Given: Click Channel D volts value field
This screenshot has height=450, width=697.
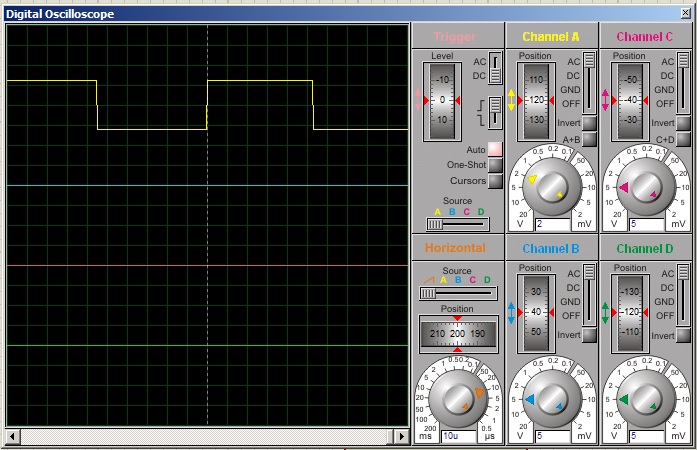Looking at the screenshot, I should (647, 436).
